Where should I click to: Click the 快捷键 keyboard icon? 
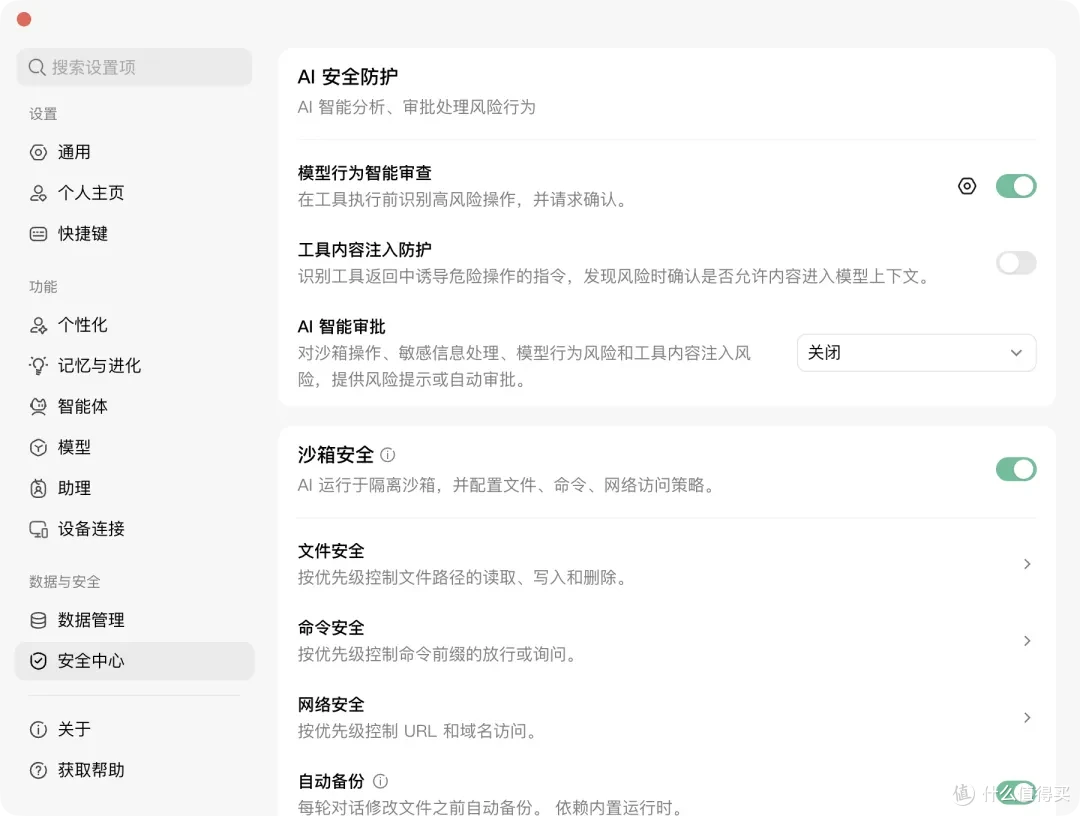[39, 234]
